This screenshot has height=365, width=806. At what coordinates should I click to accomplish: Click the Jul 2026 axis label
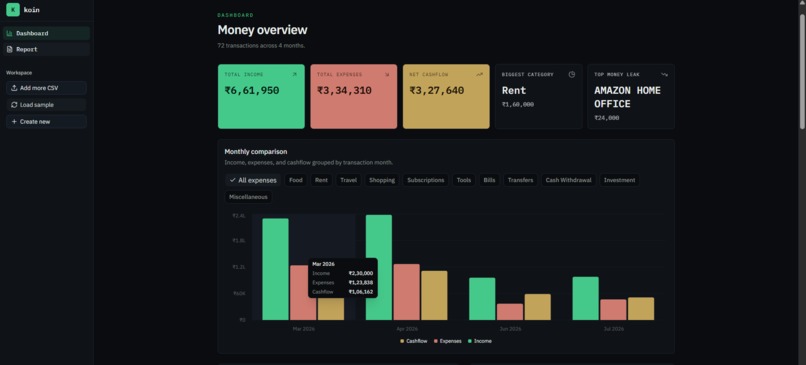(613, 328)
